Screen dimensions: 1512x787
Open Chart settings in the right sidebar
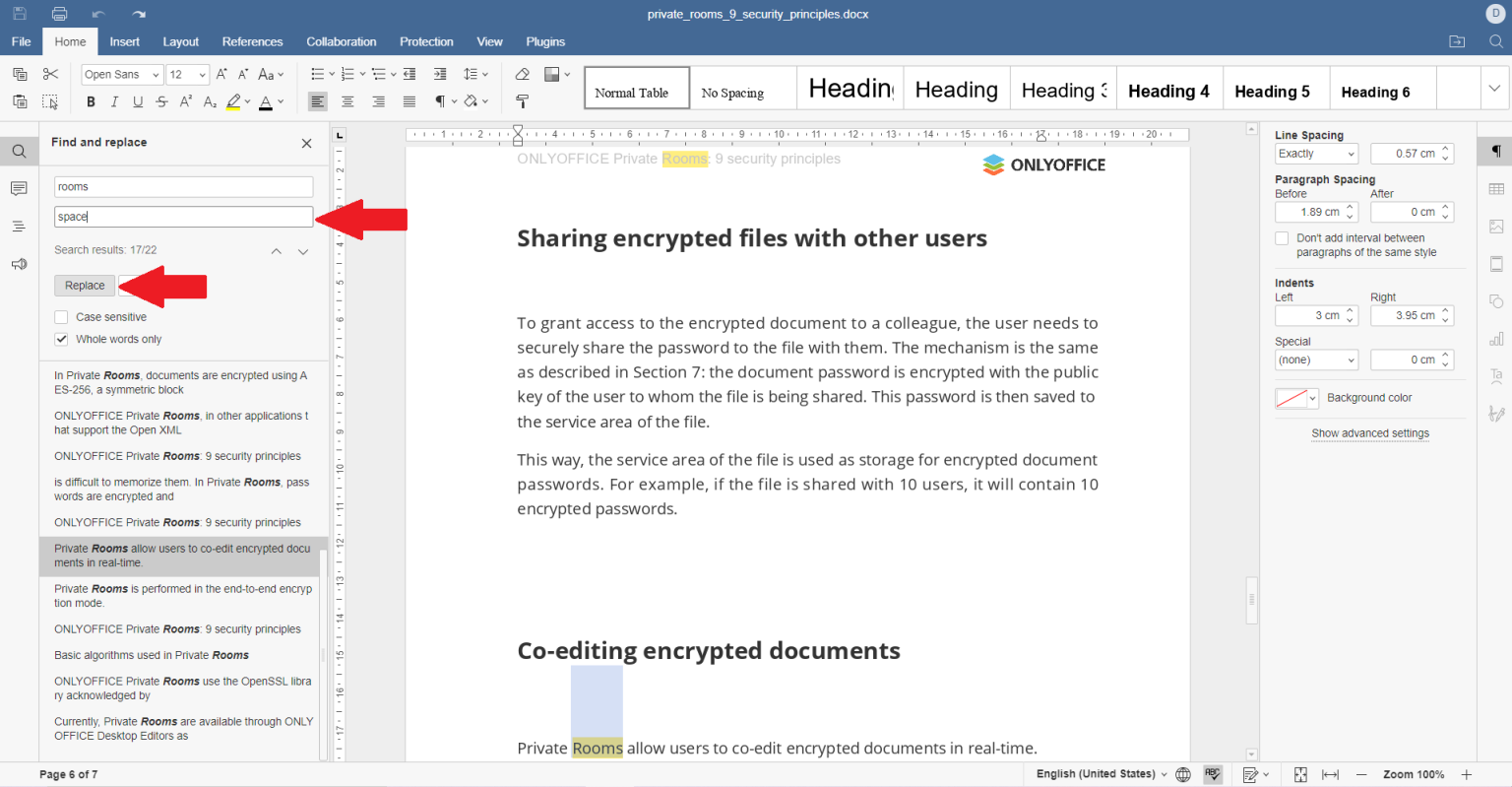(1497, 338)
